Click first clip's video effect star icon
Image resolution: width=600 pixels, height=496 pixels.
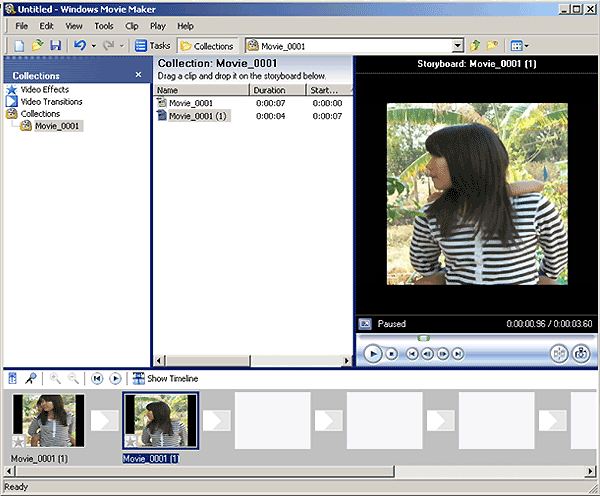pyautogui.click(x=18, y=442)
